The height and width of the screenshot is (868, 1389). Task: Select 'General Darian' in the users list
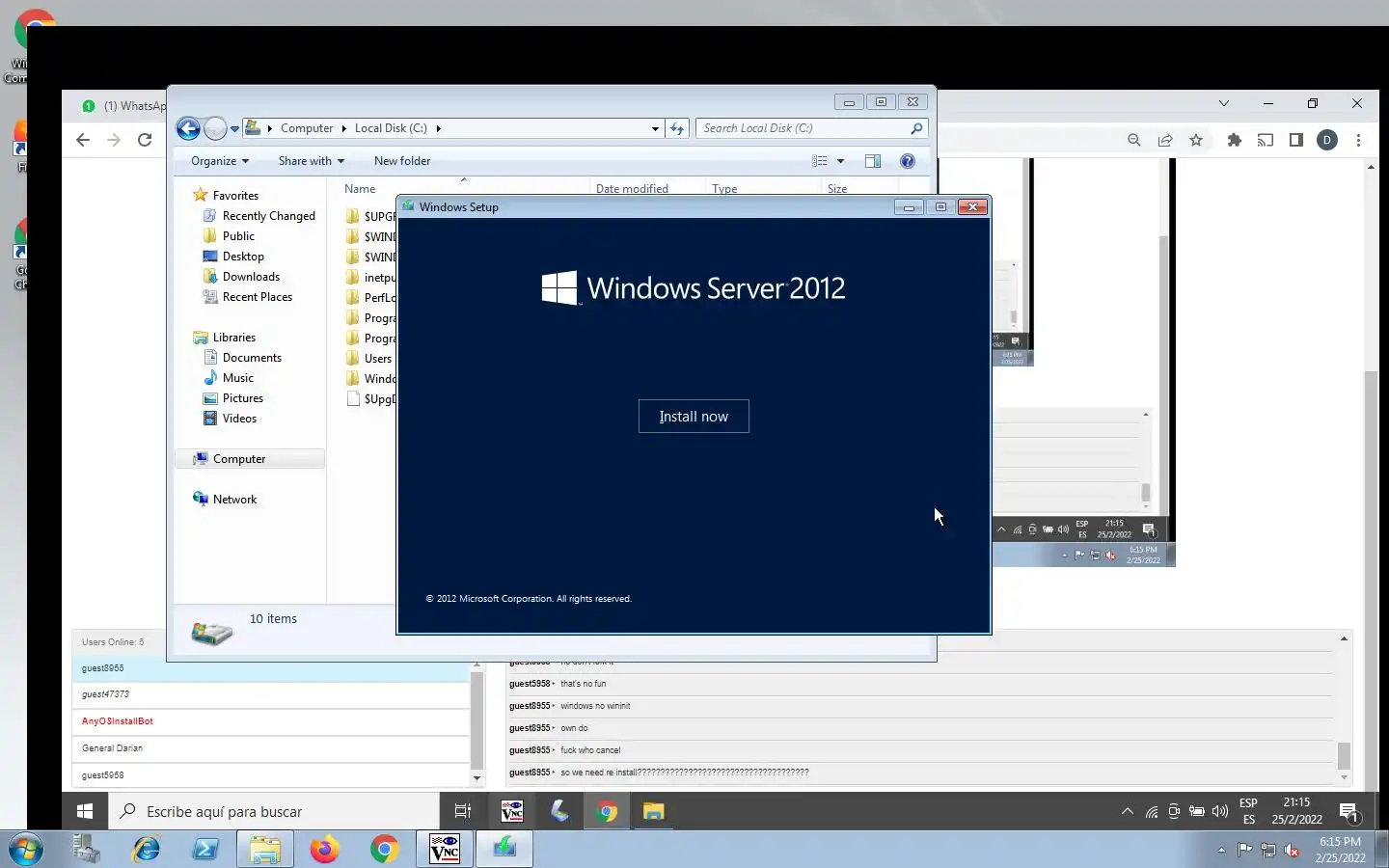click(270, 748)
